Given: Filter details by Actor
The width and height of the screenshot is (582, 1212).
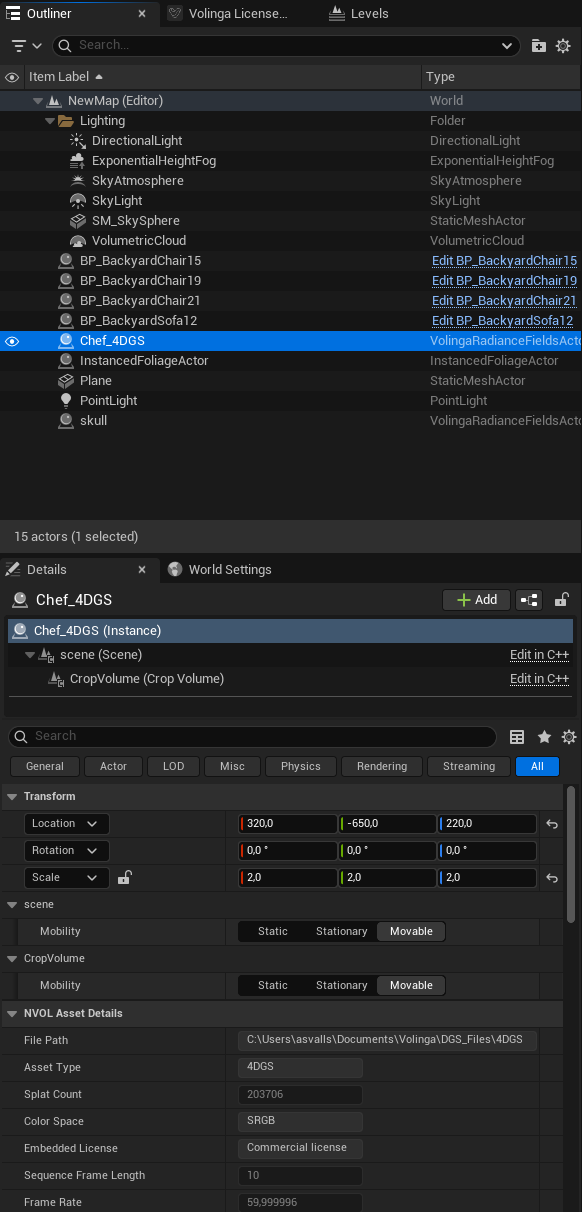Looking at the screenshot, I should coord(113,766).
